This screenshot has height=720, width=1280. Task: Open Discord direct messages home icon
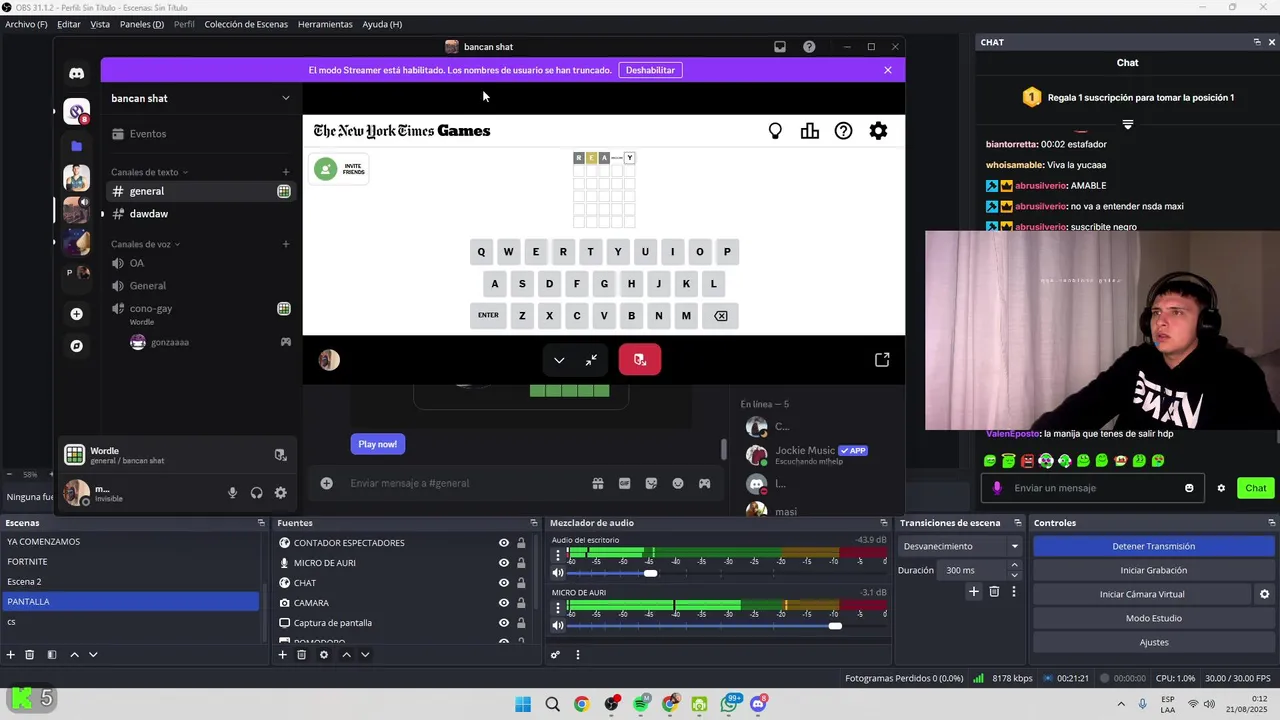coord(77,73)
